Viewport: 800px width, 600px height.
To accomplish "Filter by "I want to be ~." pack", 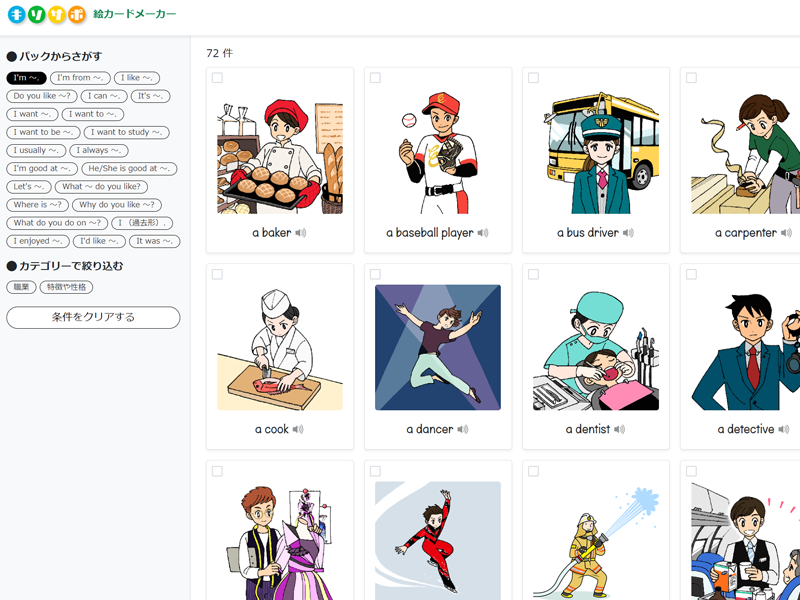I will (43, 132).
